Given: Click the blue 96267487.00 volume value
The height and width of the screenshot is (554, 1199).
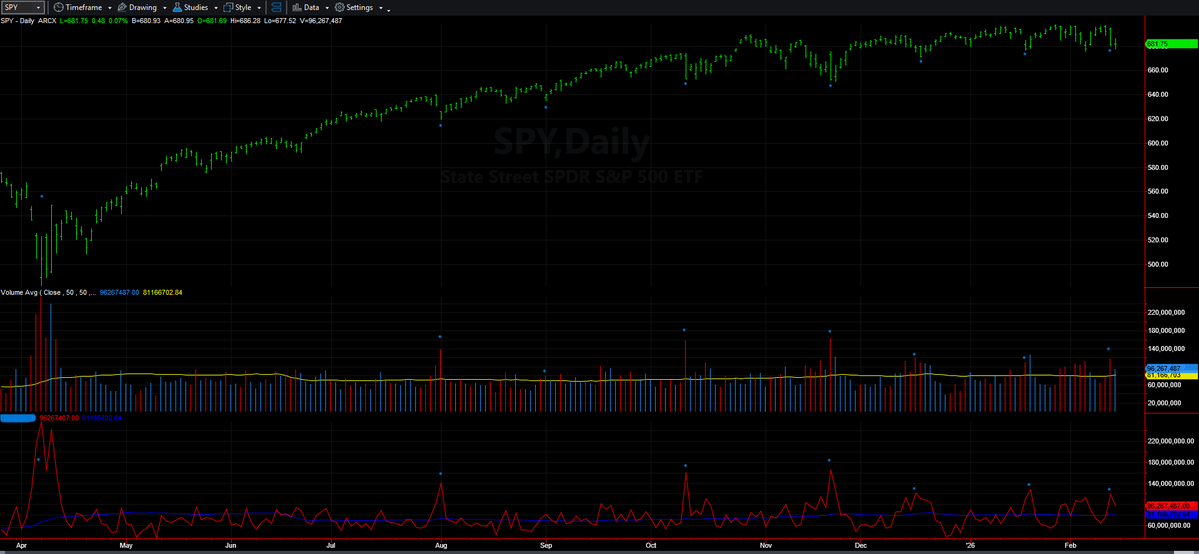Looking at the screenshot, I should click(x=119, y=292).
